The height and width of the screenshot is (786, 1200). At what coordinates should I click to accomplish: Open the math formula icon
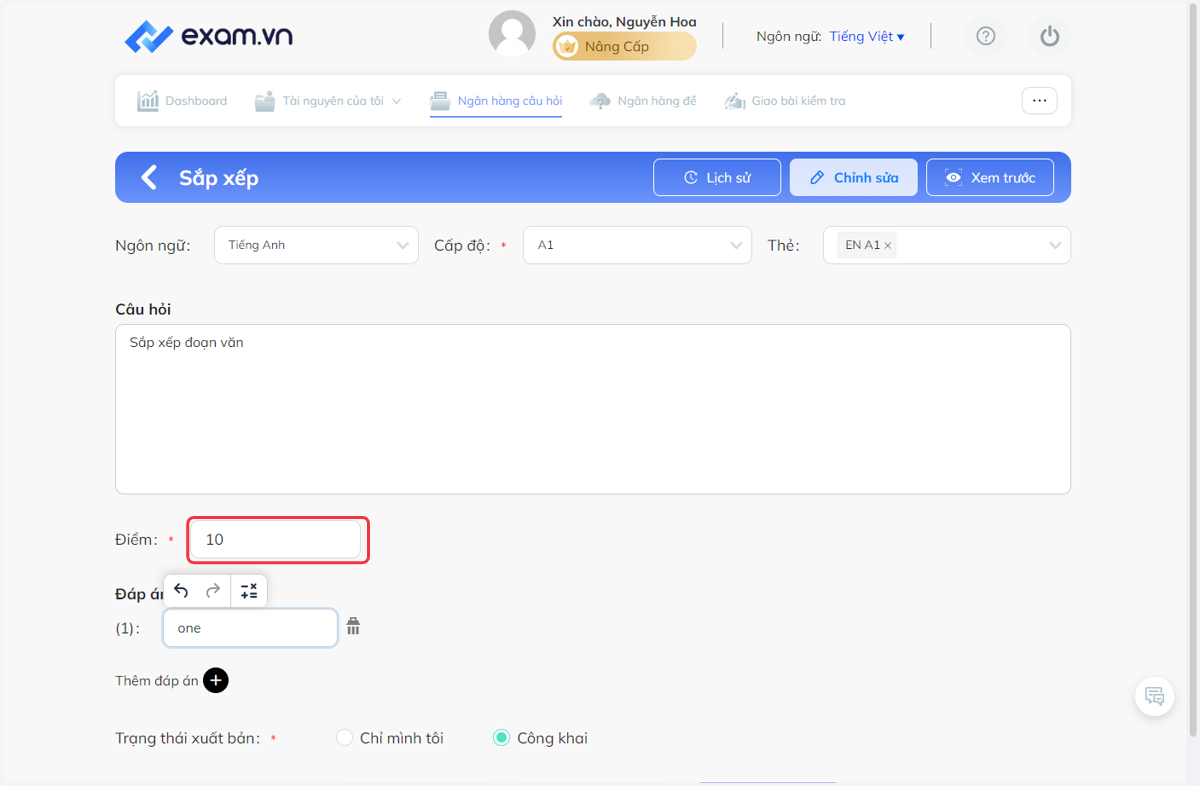(x=249, y=591)
